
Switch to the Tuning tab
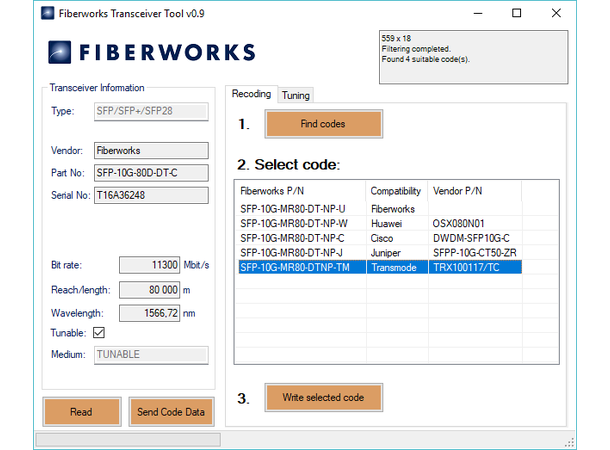[296, 95]
